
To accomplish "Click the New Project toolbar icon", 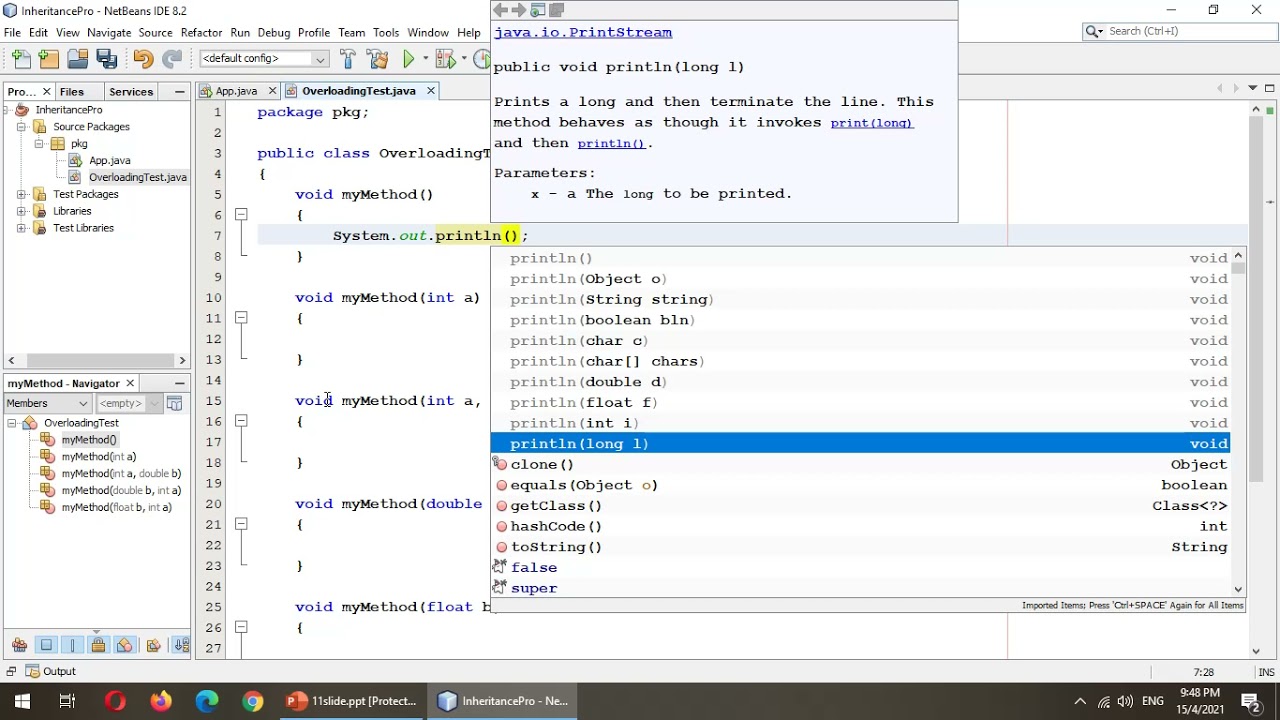I will pyautogui.click(x=49, y=59).
